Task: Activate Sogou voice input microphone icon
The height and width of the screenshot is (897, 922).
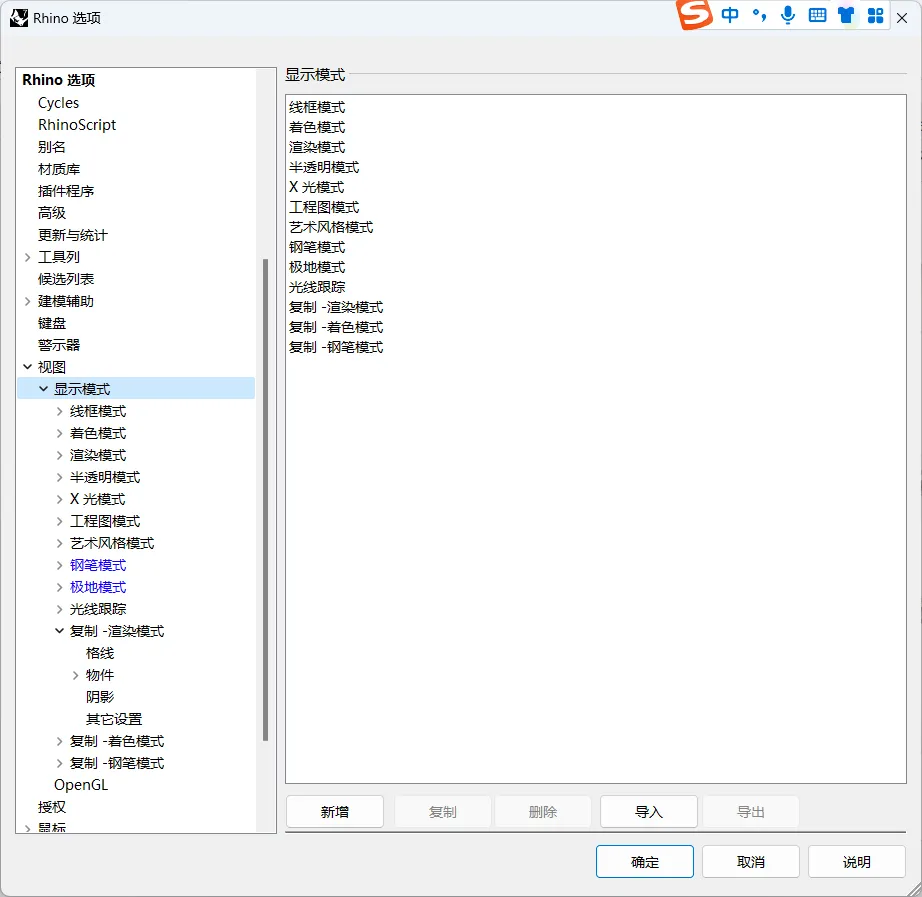Action: pyautogui.click(x=788, y=15)
